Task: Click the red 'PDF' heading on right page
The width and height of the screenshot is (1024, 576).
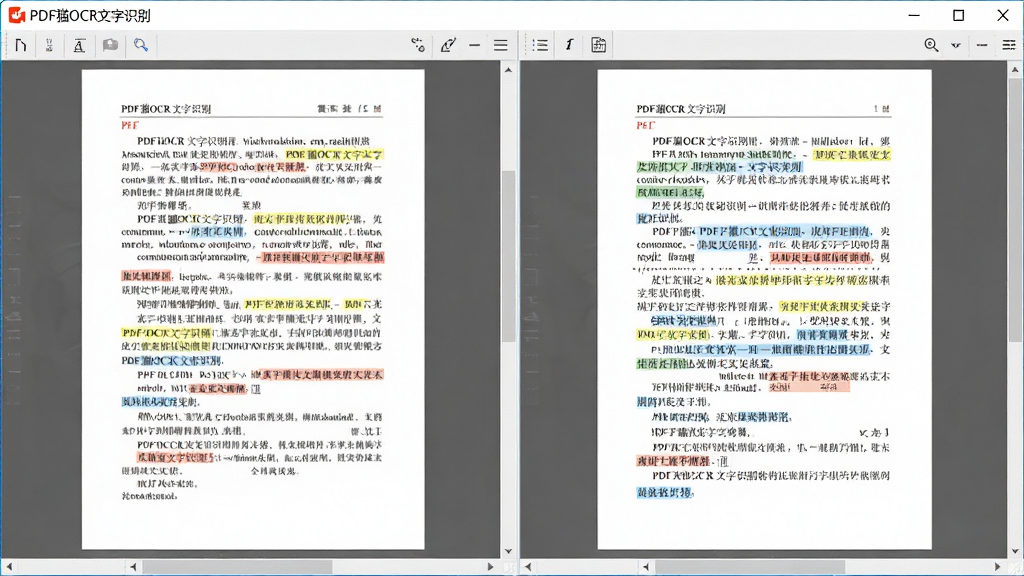Action: [646, 125]
